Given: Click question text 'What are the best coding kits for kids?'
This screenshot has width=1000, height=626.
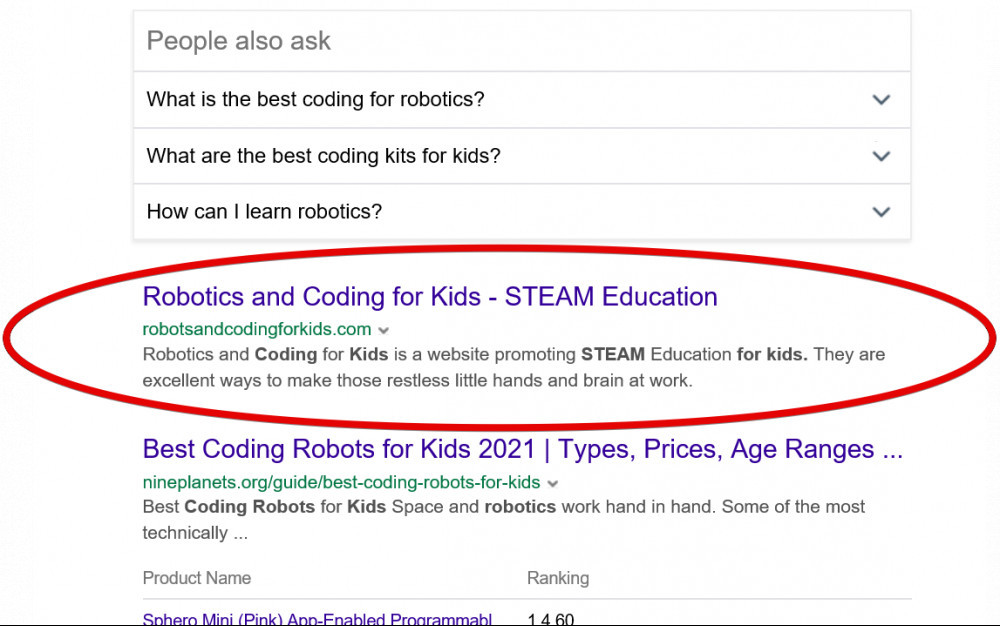Looking at the screenshot, I should [x=323, y=156].
